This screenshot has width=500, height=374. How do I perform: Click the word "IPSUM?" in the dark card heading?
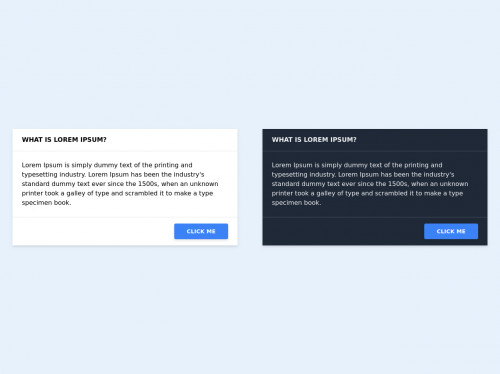(343, 140)
